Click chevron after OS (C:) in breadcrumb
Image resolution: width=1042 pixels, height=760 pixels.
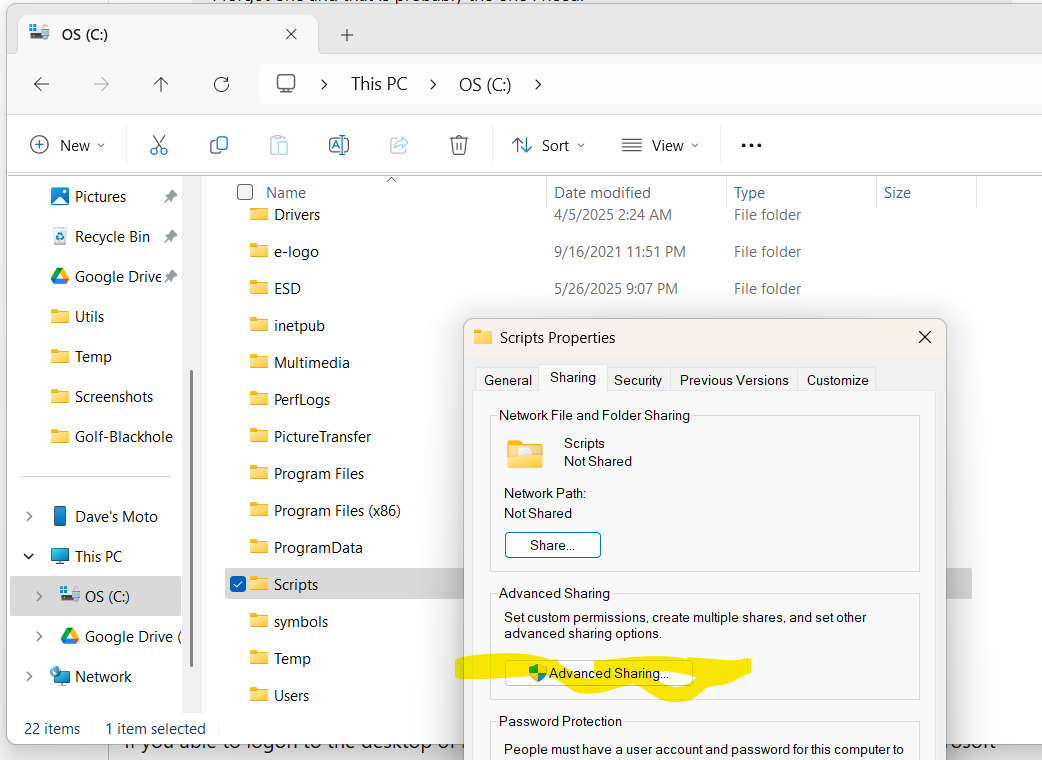point(538,84)
